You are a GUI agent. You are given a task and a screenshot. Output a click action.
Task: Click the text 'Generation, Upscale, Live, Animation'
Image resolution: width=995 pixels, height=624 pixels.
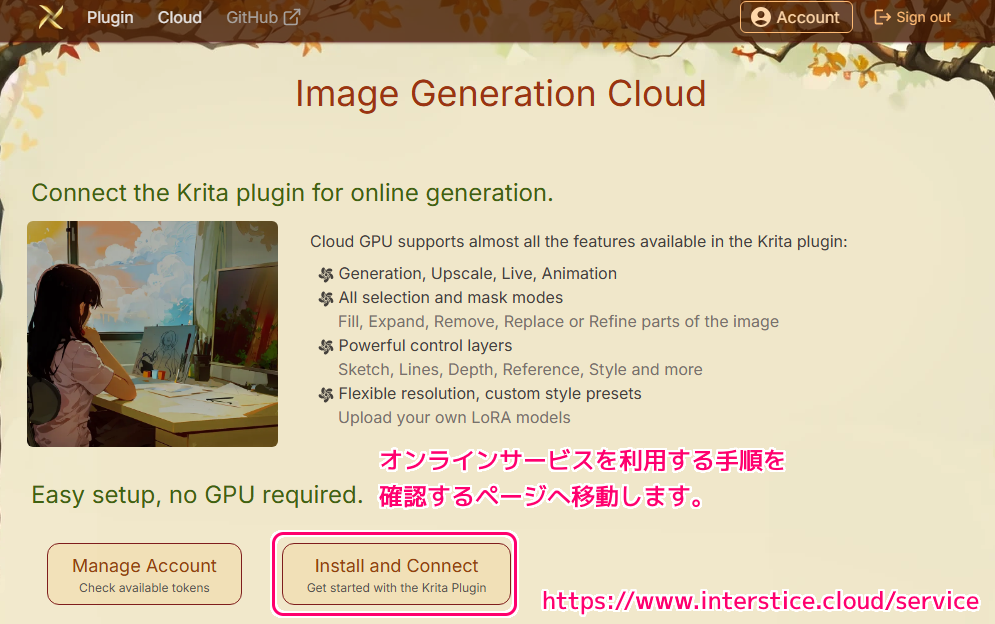tap(477, 274)
